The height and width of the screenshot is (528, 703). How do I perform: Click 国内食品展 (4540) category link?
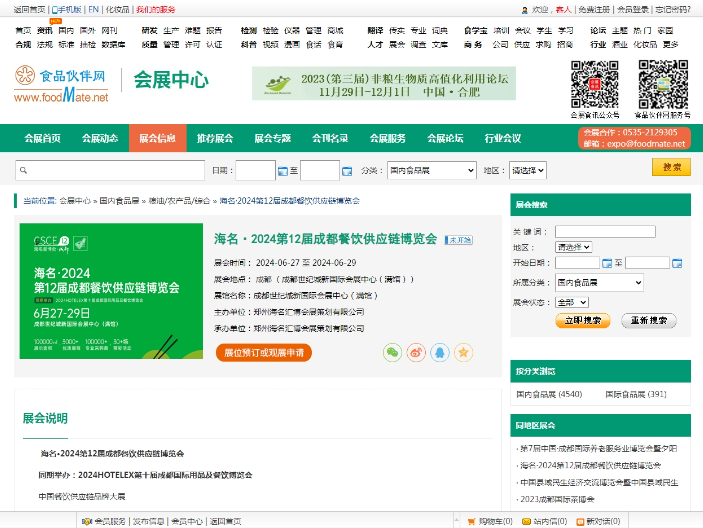click(549, 394)
